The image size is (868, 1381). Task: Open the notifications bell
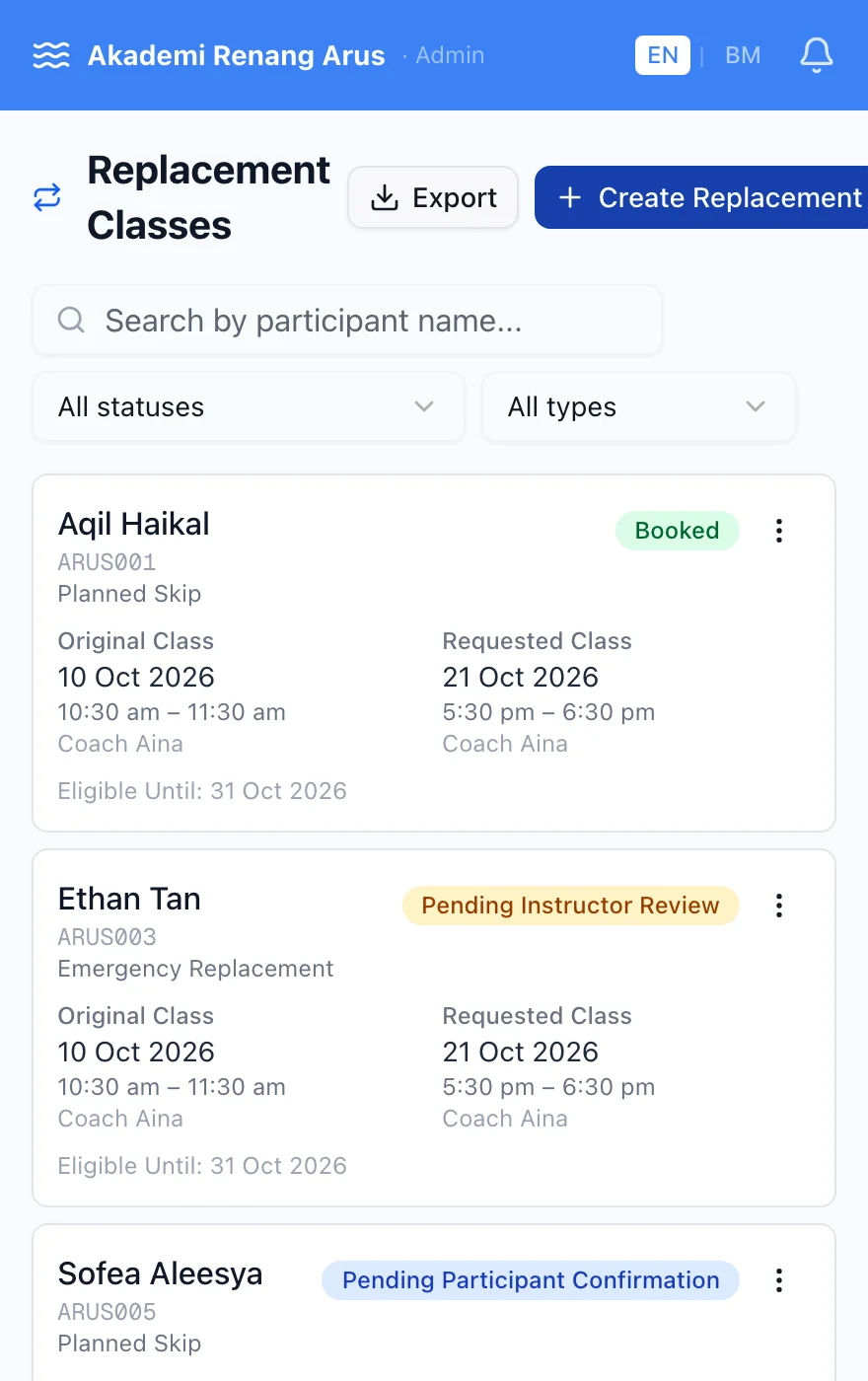(x=816, y=55)
